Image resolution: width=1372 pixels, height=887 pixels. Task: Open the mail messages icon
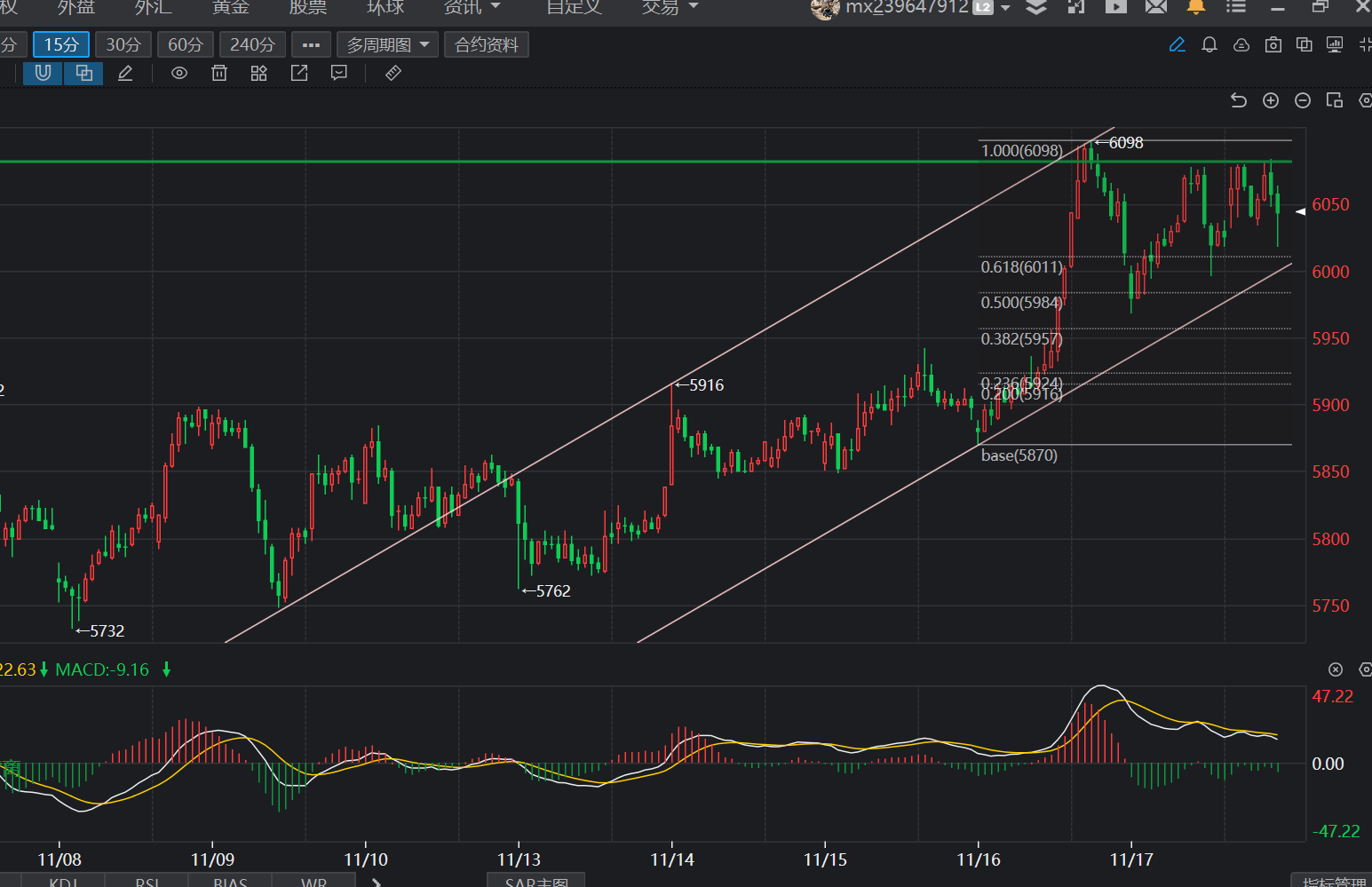tap(1156, 7)
